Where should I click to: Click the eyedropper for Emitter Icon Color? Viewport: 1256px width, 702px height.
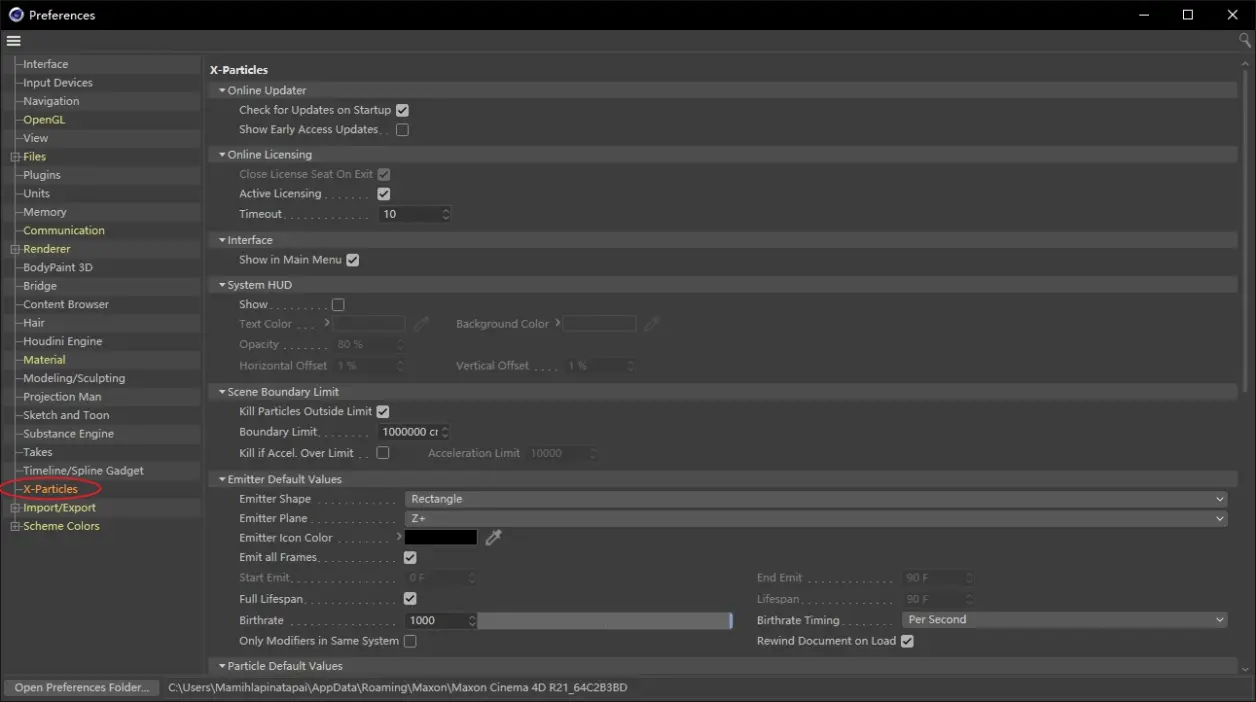point(493,537)
